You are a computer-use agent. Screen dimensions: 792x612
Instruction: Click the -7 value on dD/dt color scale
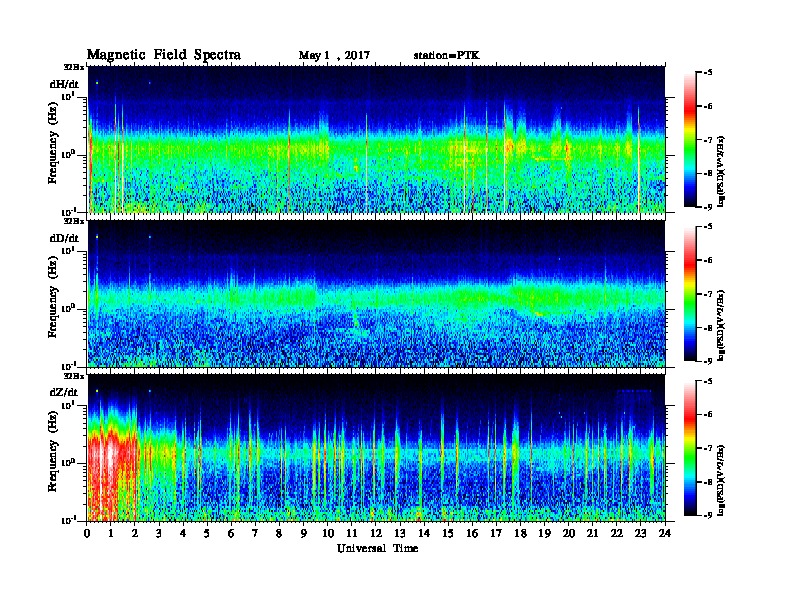pyautogui.click(x=708, y=294)
